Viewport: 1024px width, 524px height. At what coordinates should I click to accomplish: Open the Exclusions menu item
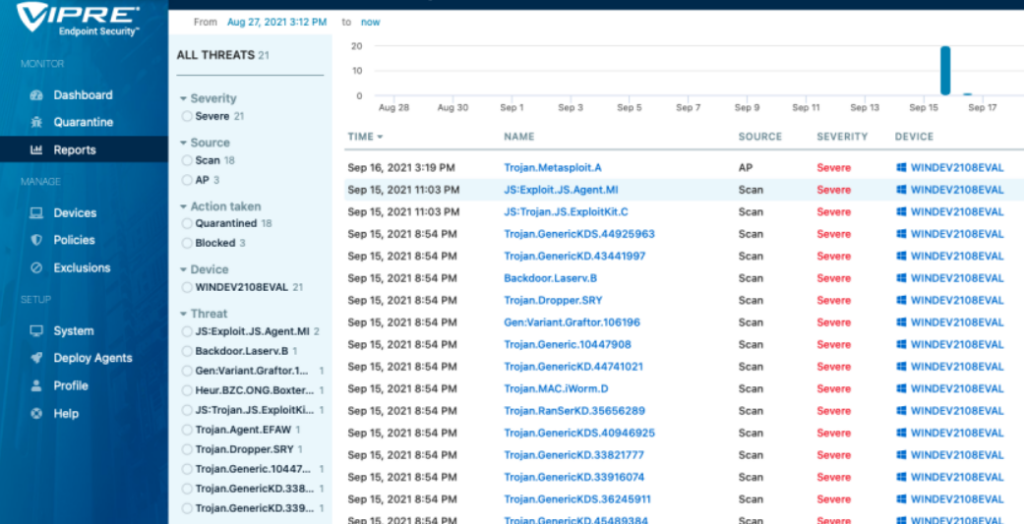click(82, 268)
